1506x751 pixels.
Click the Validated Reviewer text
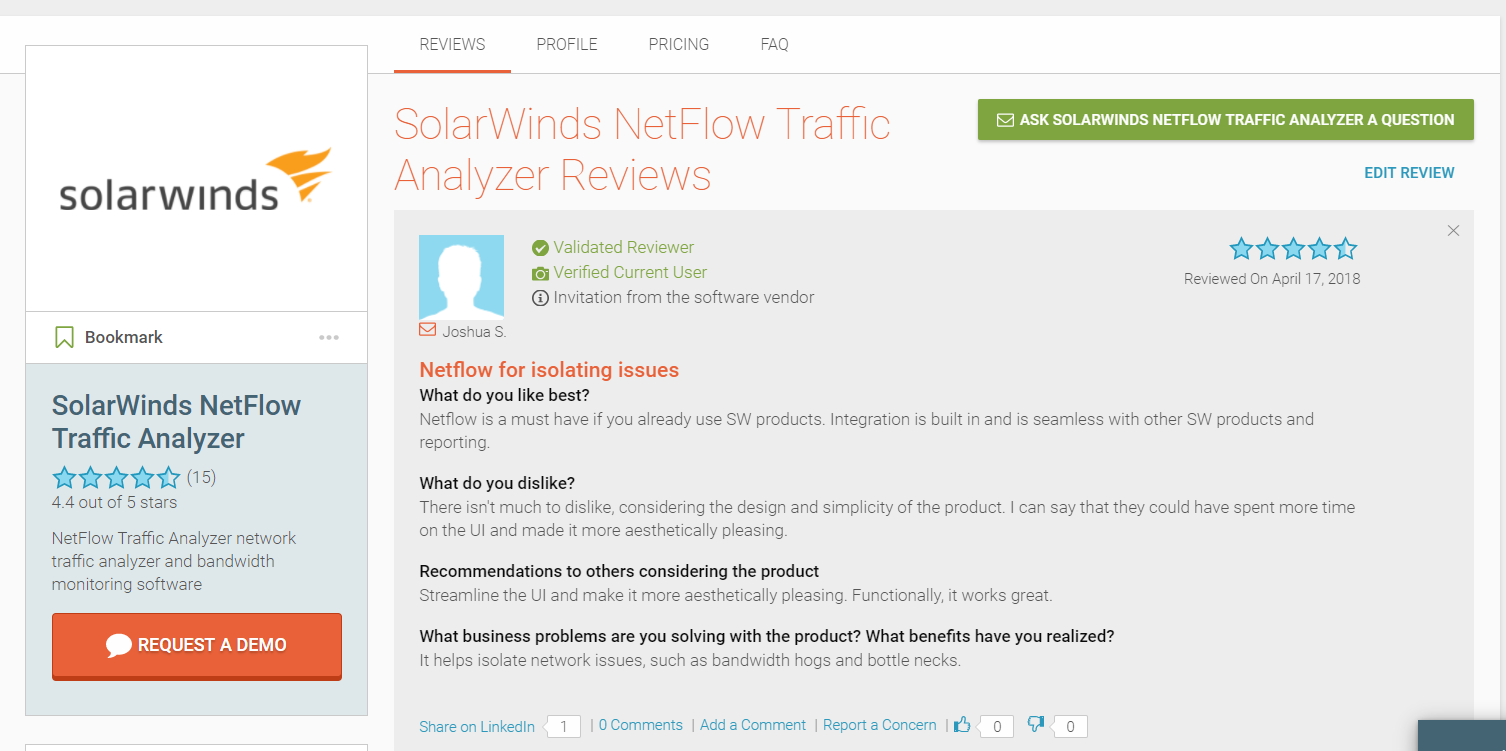[624, 247]
